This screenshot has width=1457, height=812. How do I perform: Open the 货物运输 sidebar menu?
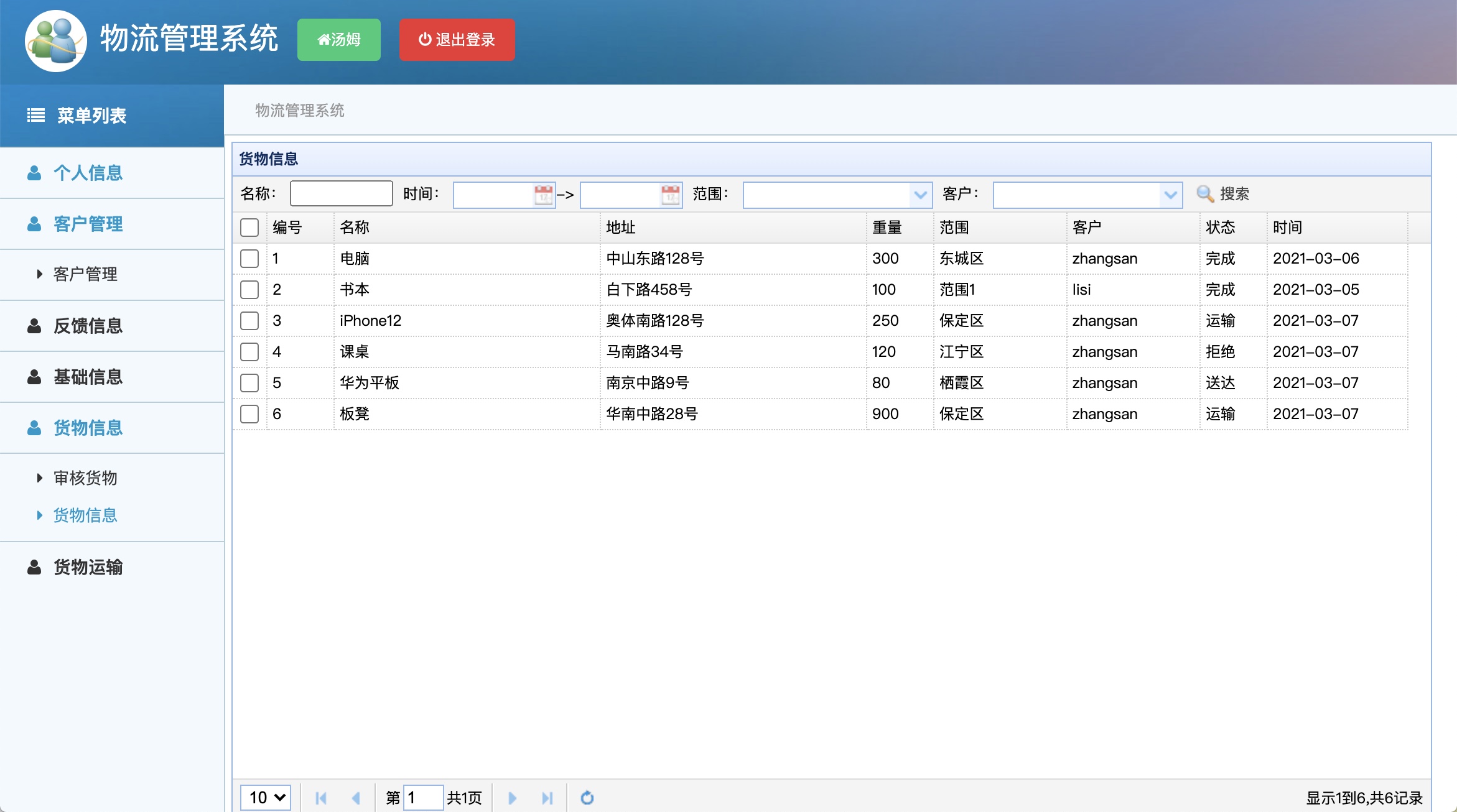tap(88, 567)
